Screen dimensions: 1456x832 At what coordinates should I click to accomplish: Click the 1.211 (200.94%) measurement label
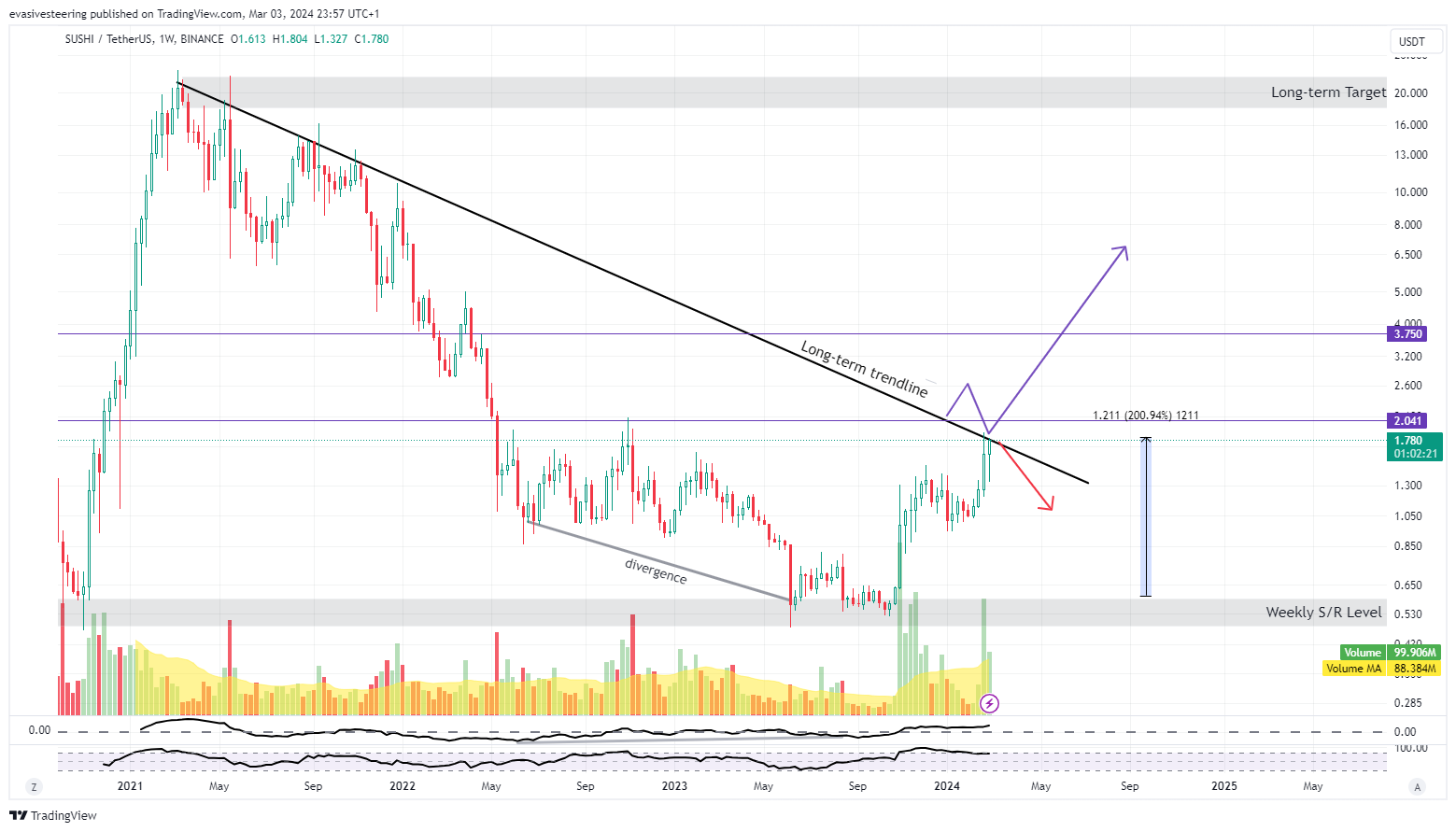point(1146,416)
